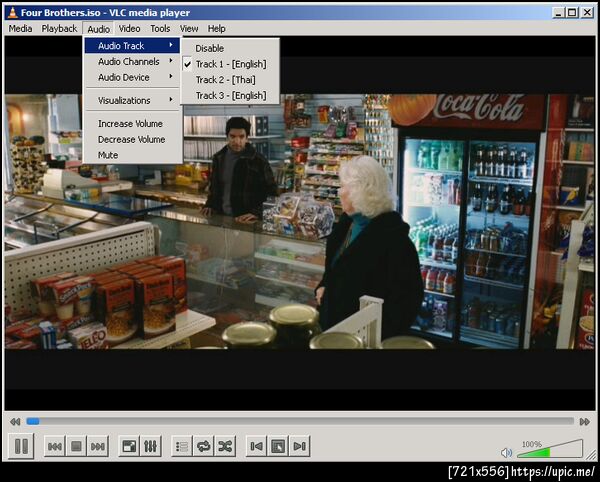
Task: Close the Audio menu
Action: (x=98, y=29)
